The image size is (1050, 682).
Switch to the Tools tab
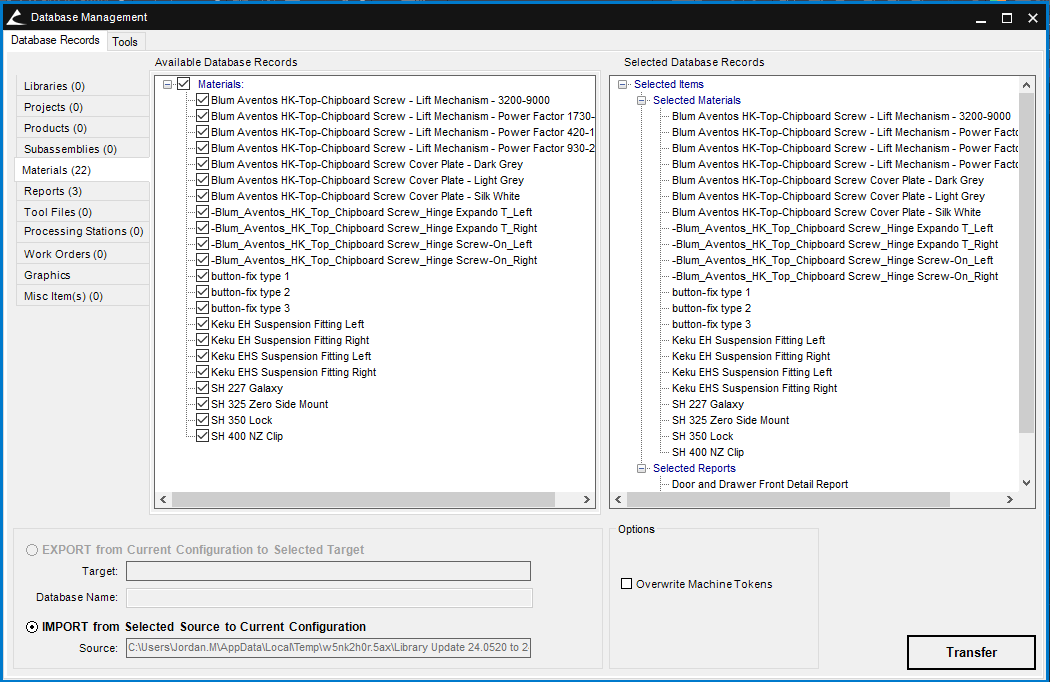pos(125,41)
